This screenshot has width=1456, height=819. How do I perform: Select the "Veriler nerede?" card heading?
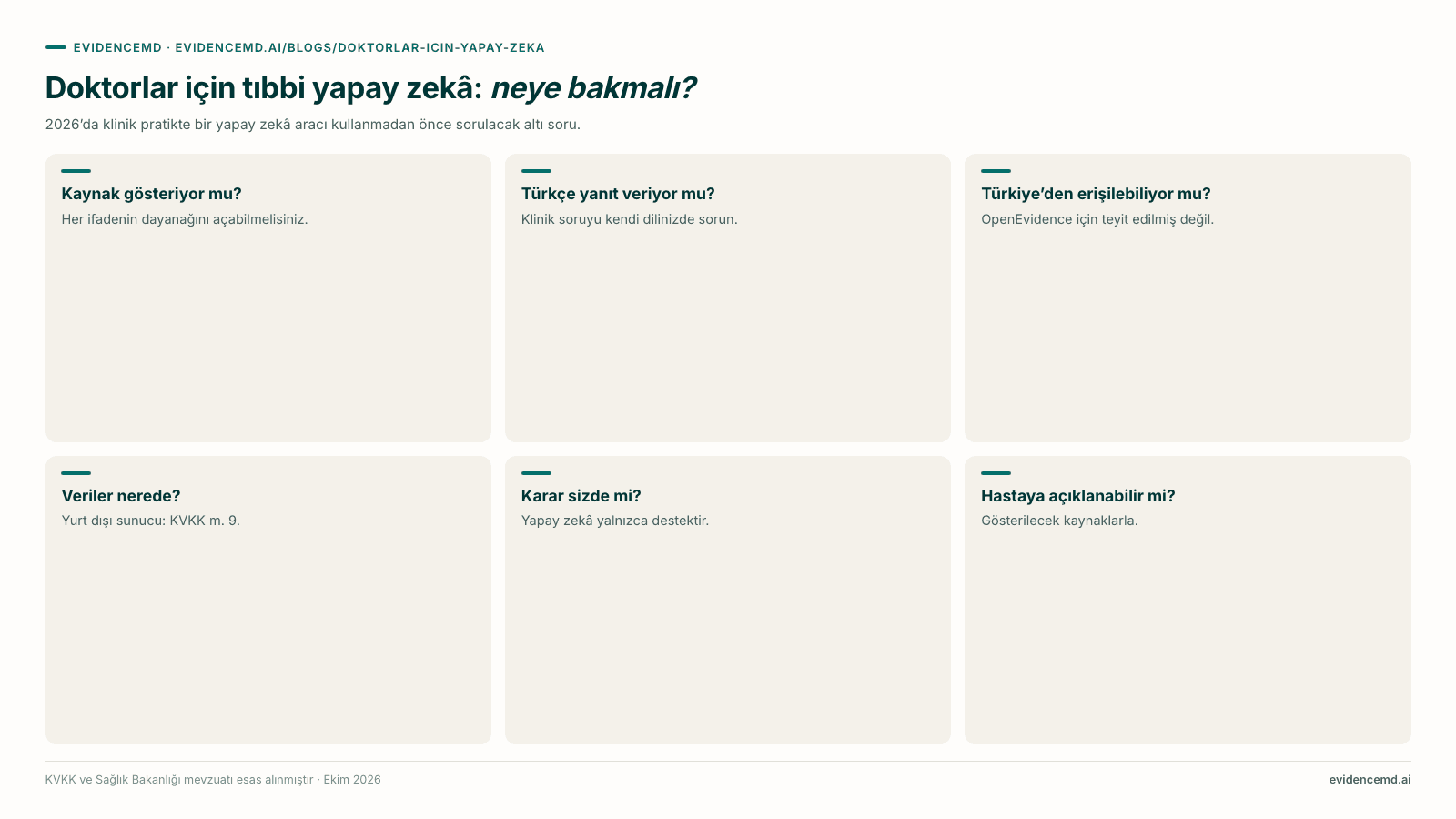click(x=121, y=496)
